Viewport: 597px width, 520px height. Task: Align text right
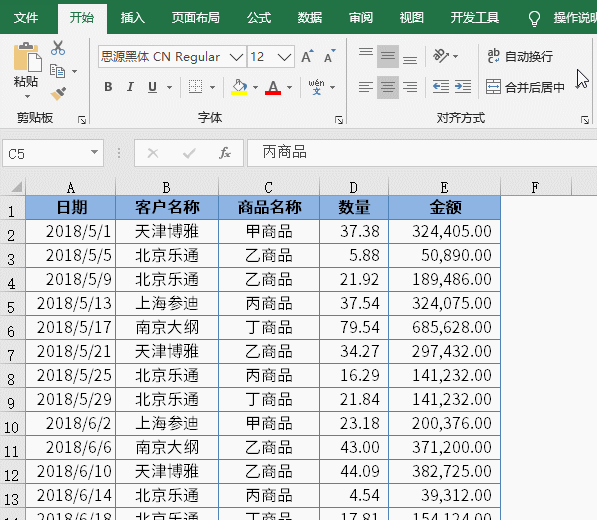tap(410, 87)
